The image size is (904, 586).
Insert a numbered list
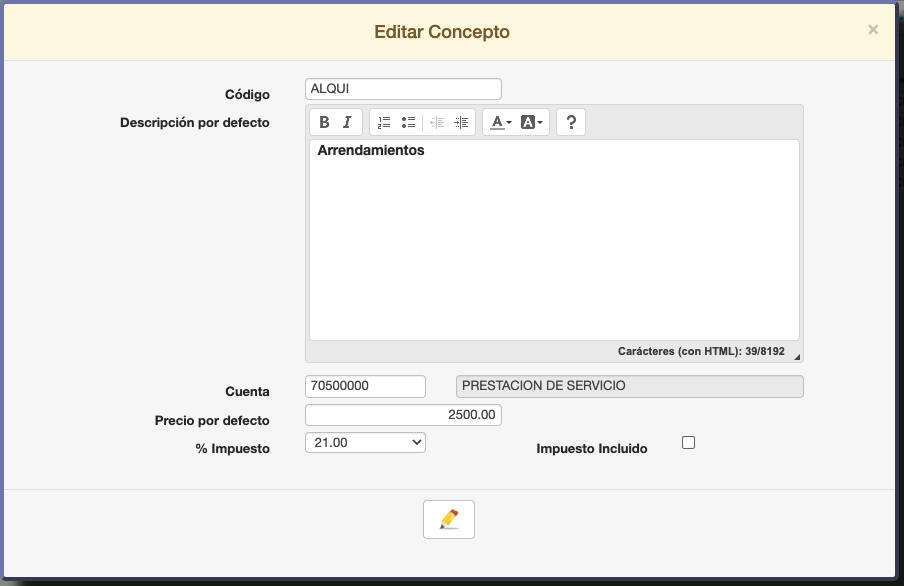pos(384,122)
